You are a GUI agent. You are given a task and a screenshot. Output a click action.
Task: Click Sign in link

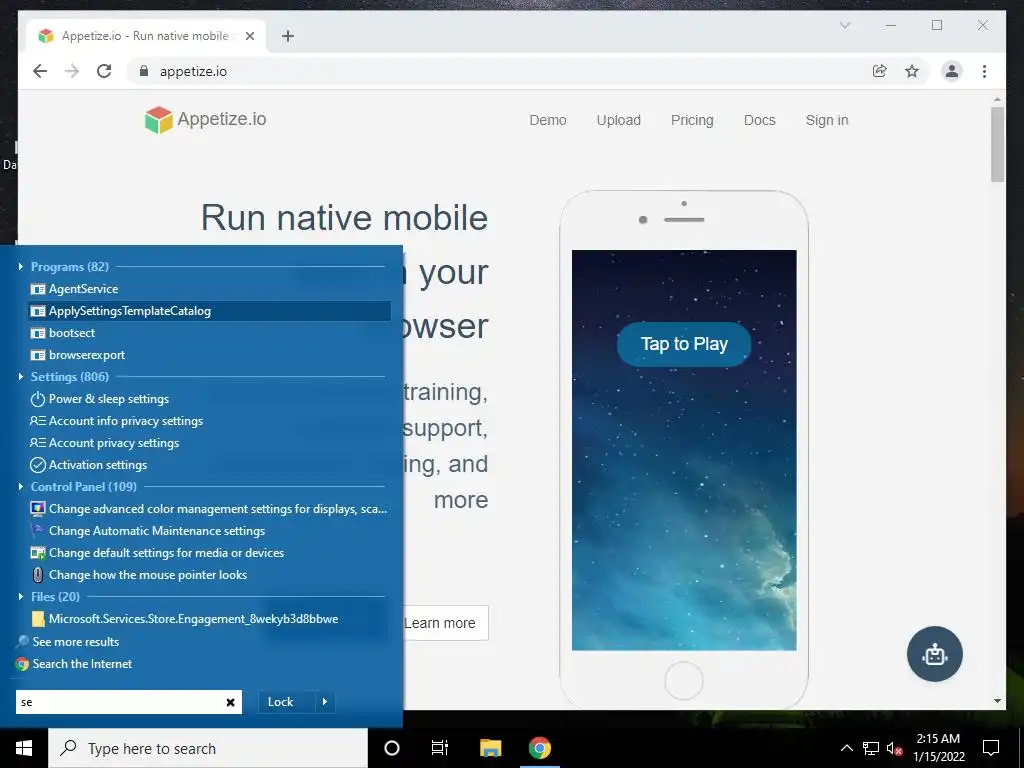(x=827, y=120)
